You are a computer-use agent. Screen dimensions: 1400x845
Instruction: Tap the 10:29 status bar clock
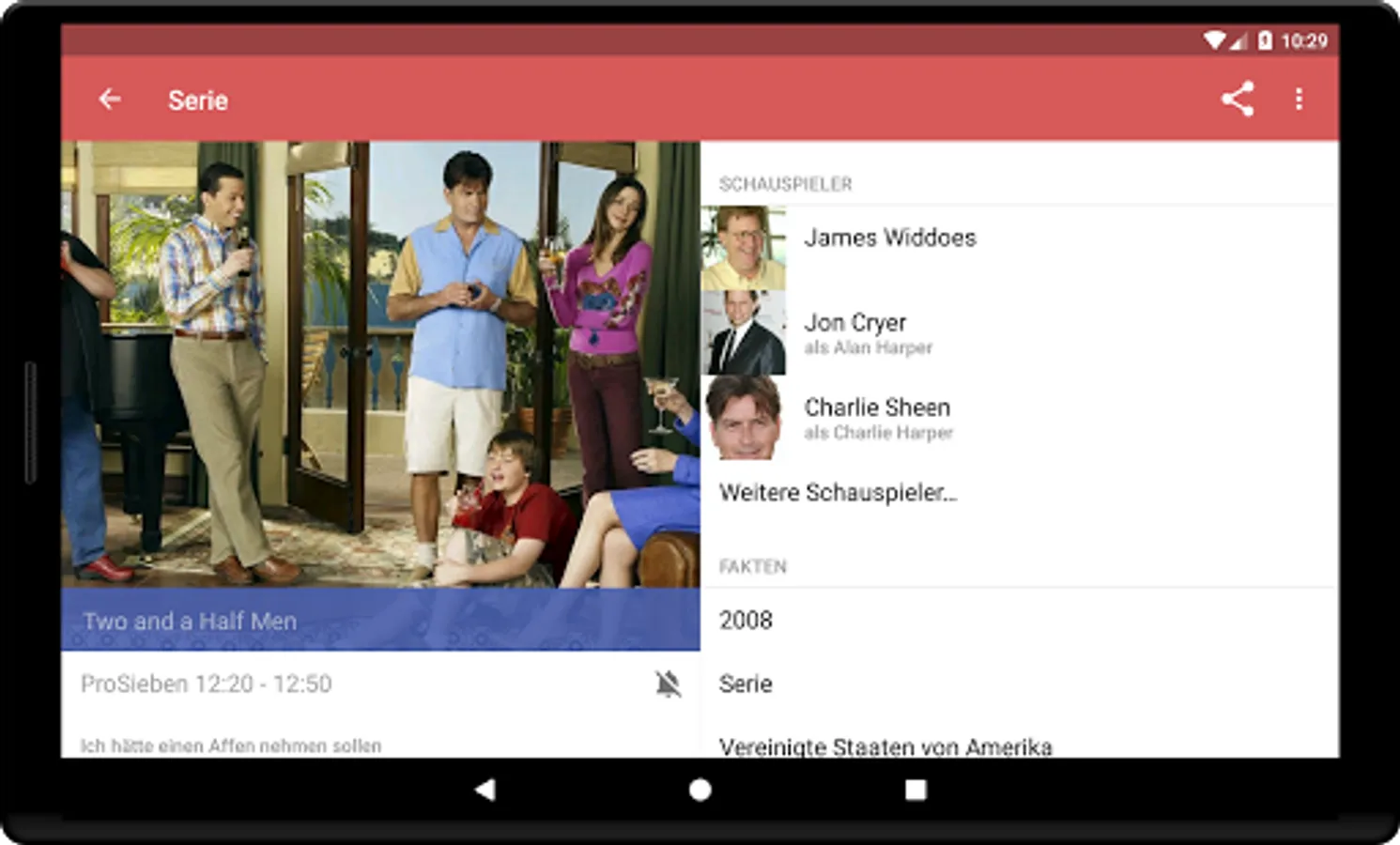[1304, 40]
